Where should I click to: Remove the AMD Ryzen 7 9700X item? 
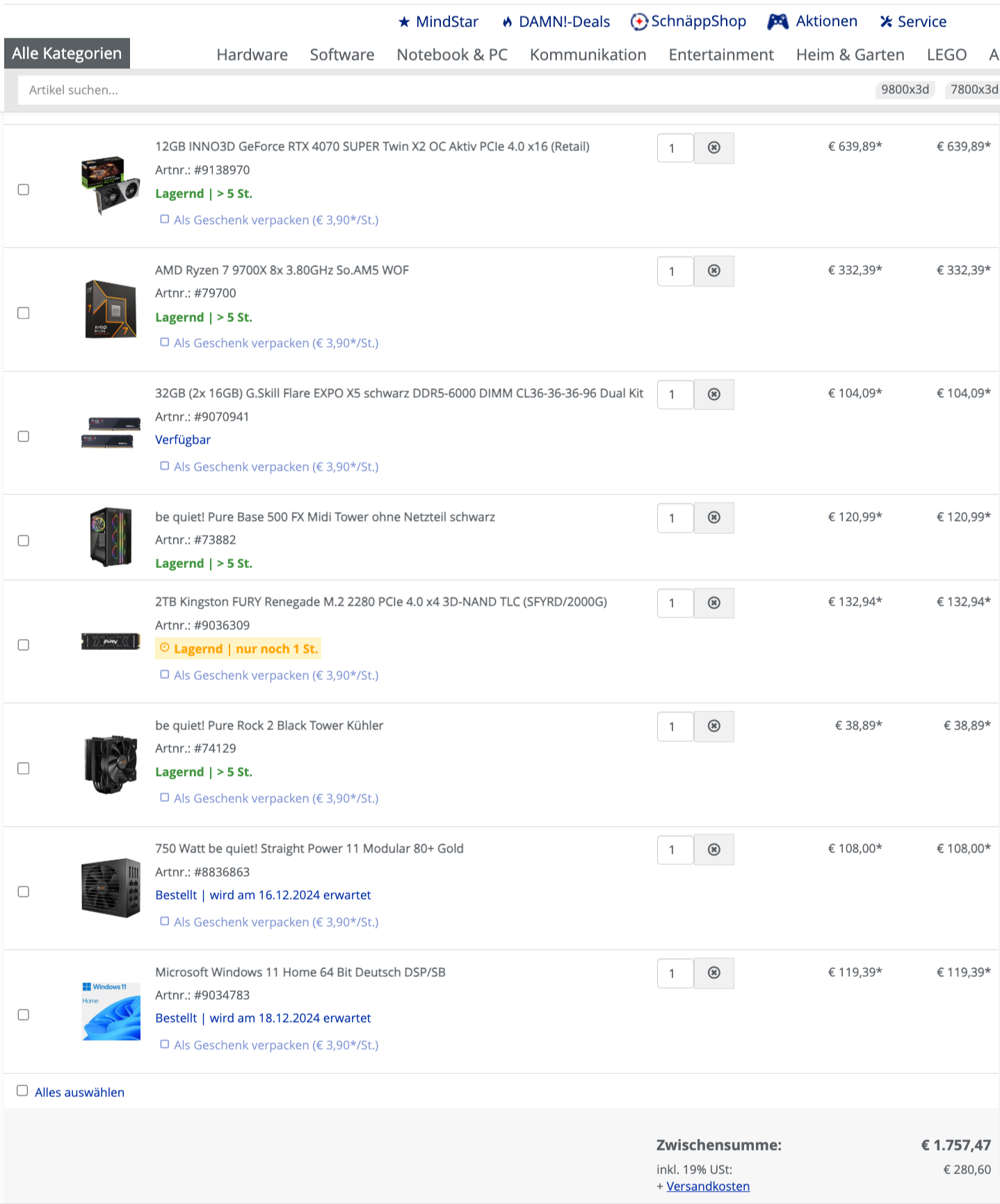[713, 271]
